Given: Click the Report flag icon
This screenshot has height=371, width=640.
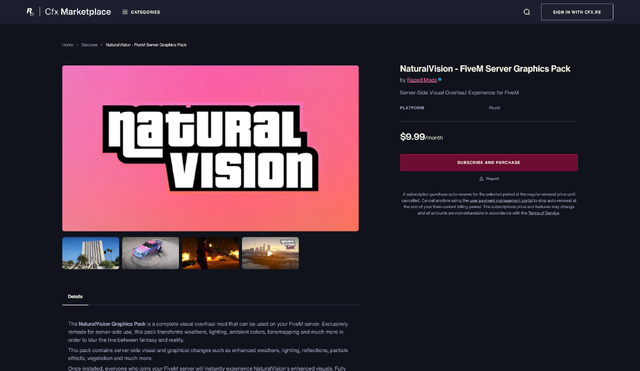Looking at the screenshot, I should click(x=481, y=179).
